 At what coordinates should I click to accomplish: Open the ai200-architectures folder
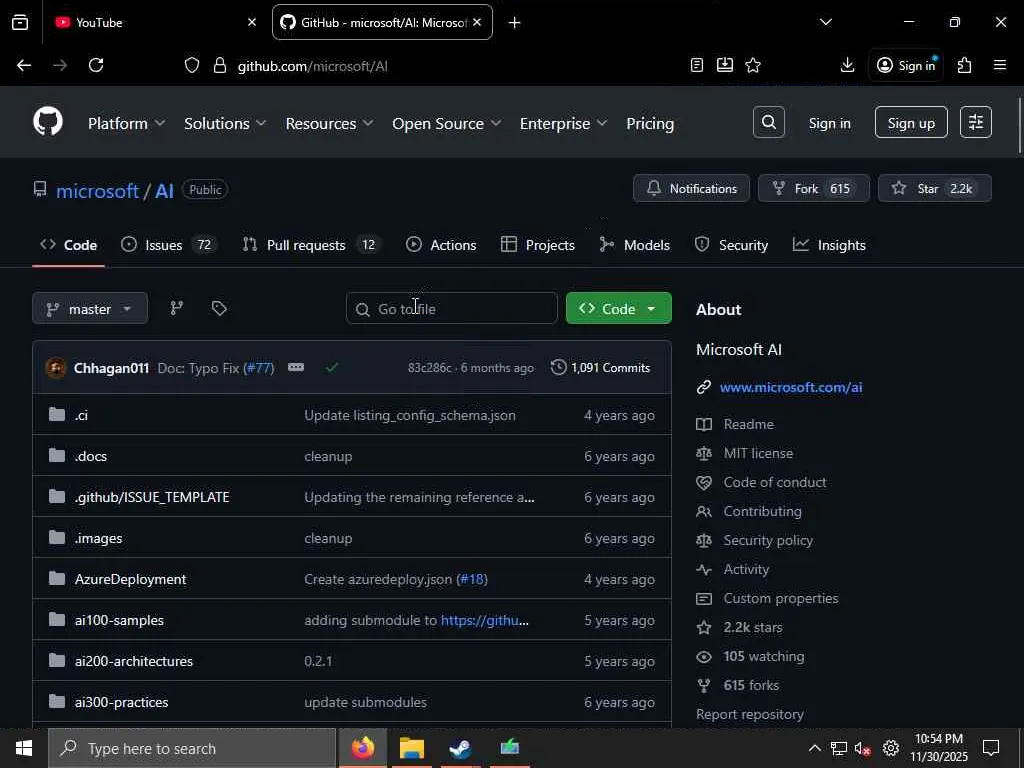pos(134,661)
